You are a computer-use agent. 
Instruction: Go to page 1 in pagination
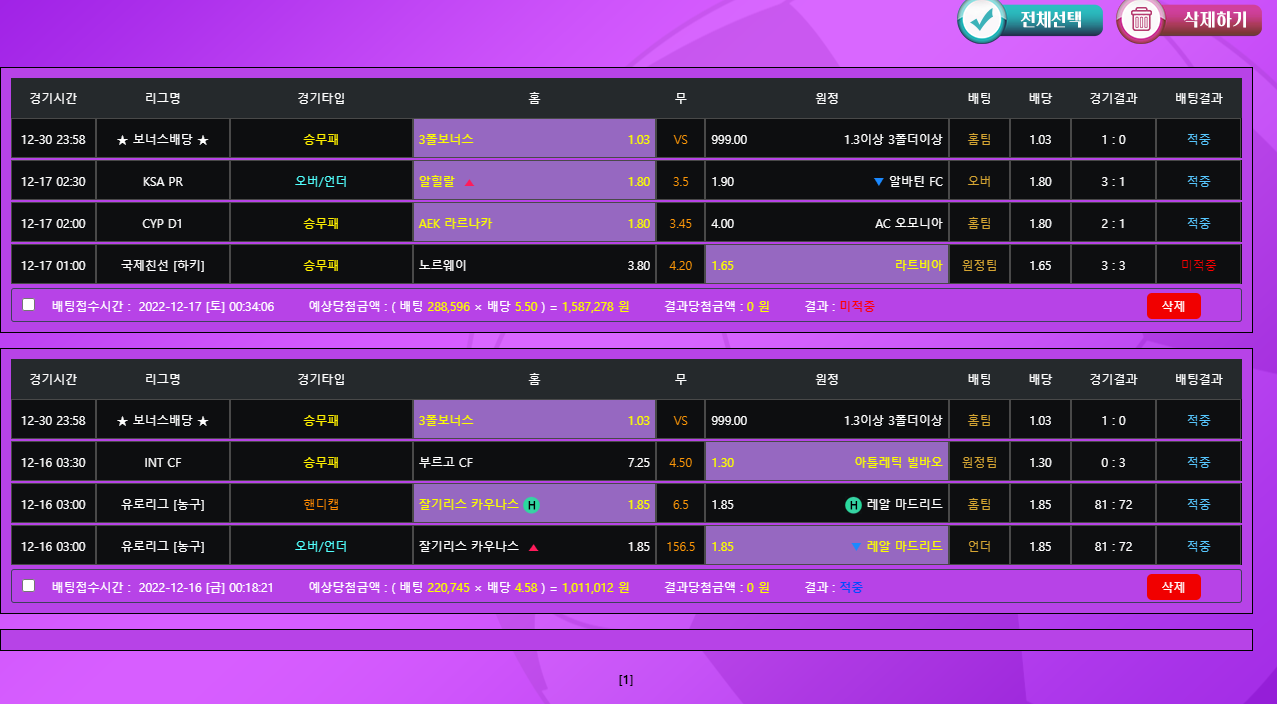(626, 680)
